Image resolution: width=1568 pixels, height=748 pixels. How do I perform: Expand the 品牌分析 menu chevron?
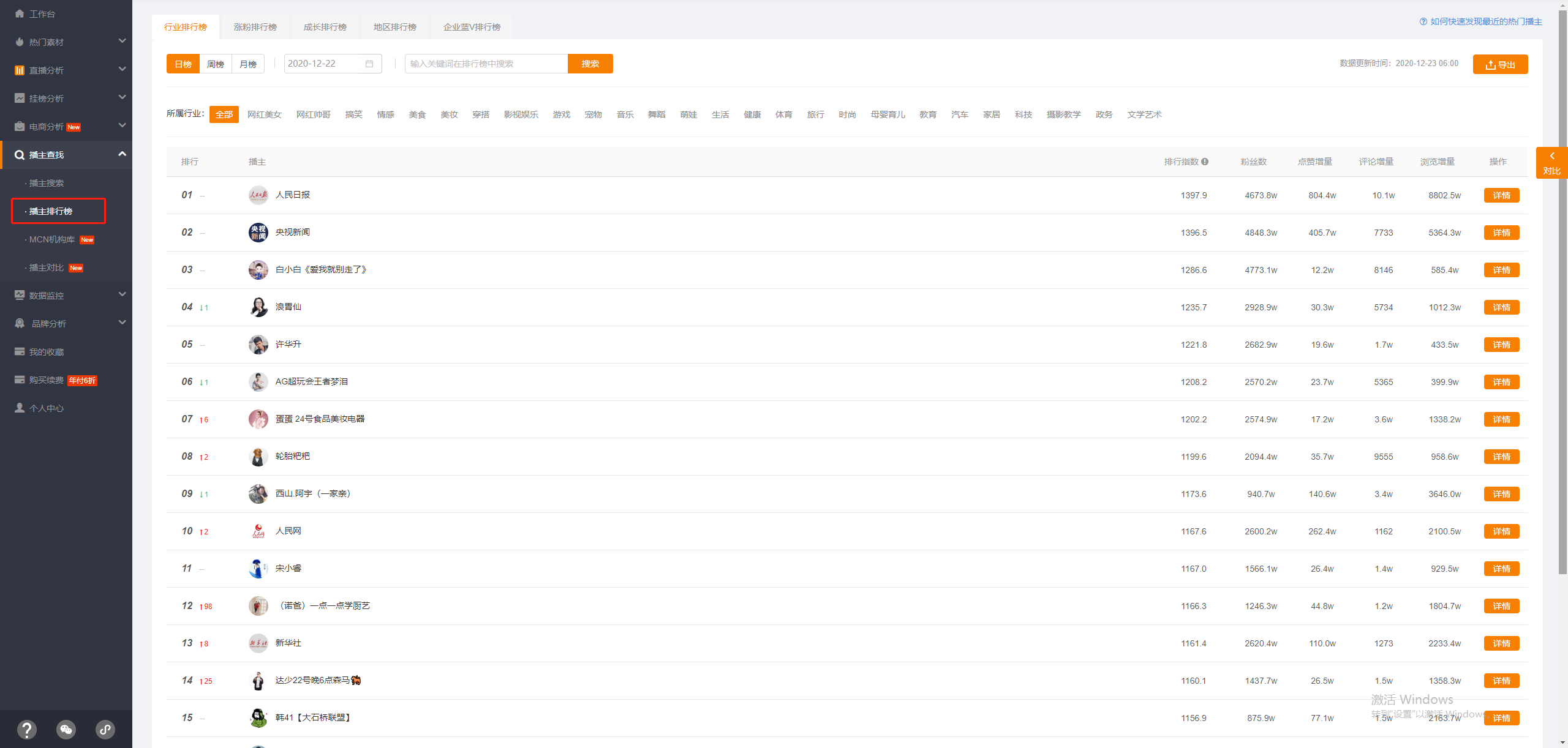point(122,323)
